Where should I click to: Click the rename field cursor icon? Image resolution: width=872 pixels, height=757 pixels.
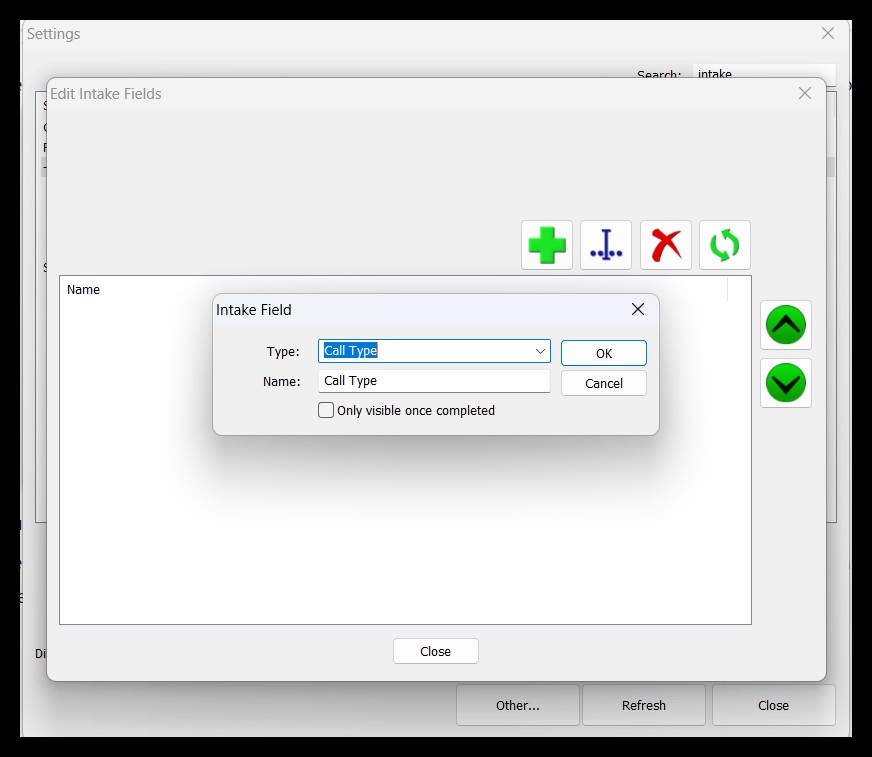click(x=606, y=245)
